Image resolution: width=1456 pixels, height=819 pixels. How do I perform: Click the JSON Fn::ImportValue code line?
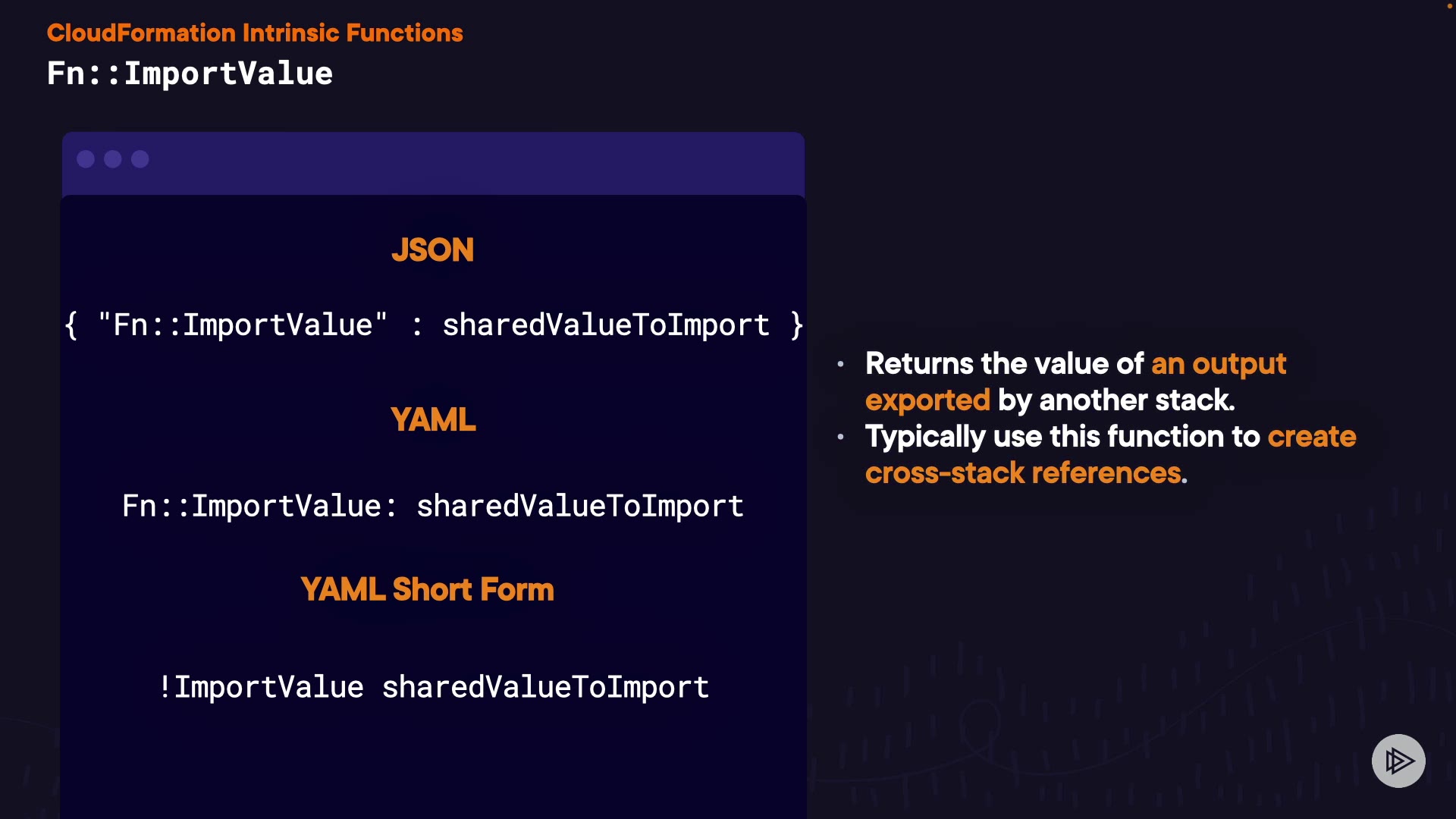[x=434, y=325]
